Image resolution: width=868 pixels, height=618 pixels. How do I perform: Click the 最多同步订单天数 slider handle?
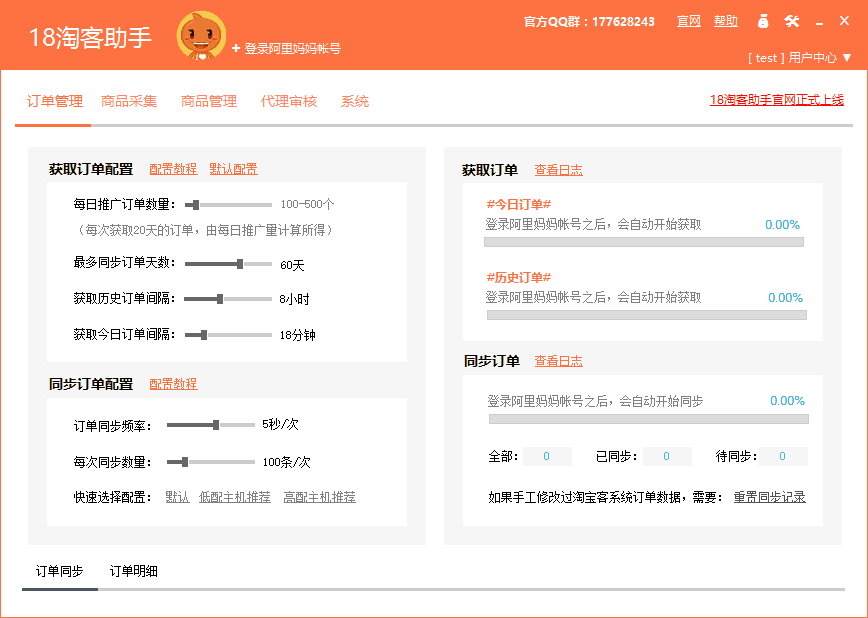click(240, 264)
